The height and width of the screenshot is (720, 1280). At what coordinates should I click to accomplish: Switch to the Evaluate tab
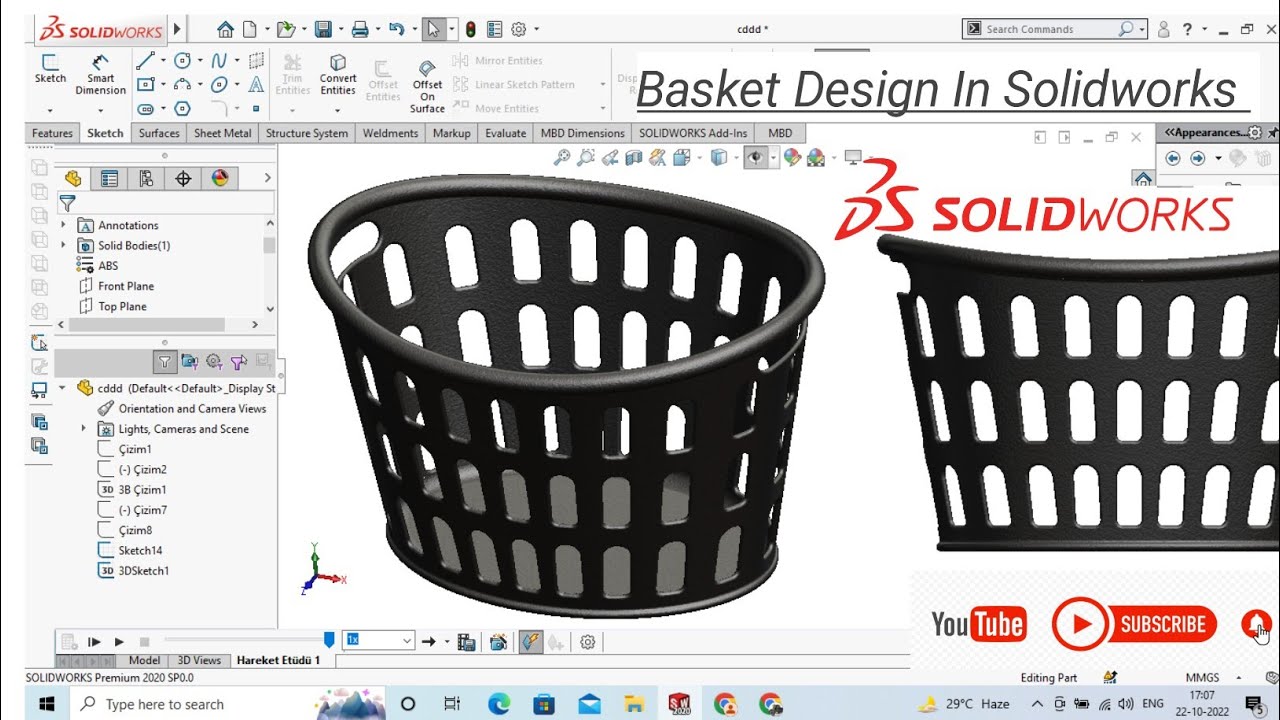point(505,133)
